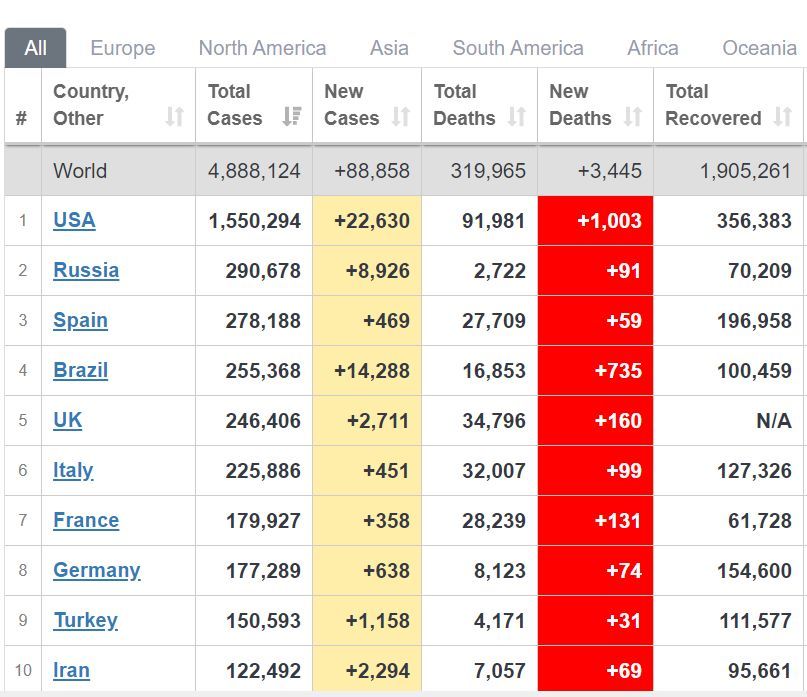The height and width of the screenshot is (697, 807).
Task: Show the South America tab
Action: [518, 48]
